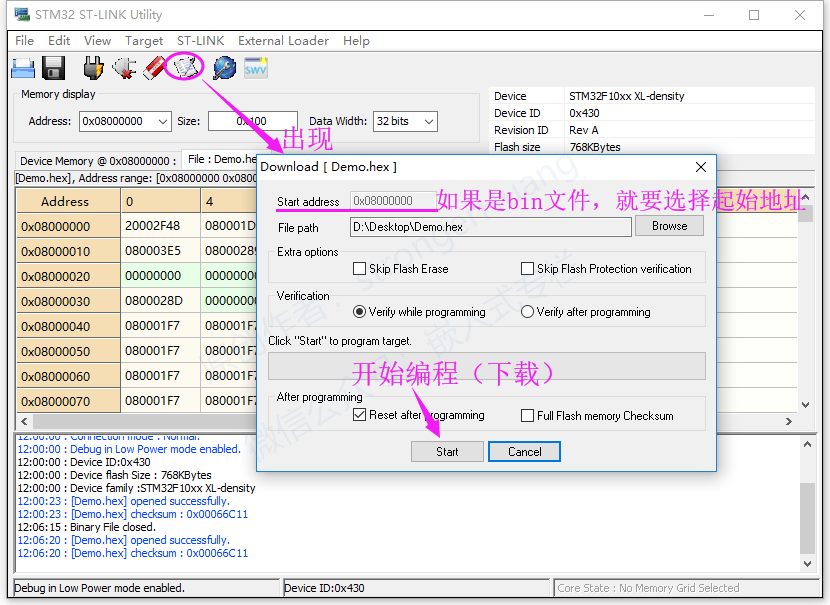Browse for a file path

669,226
